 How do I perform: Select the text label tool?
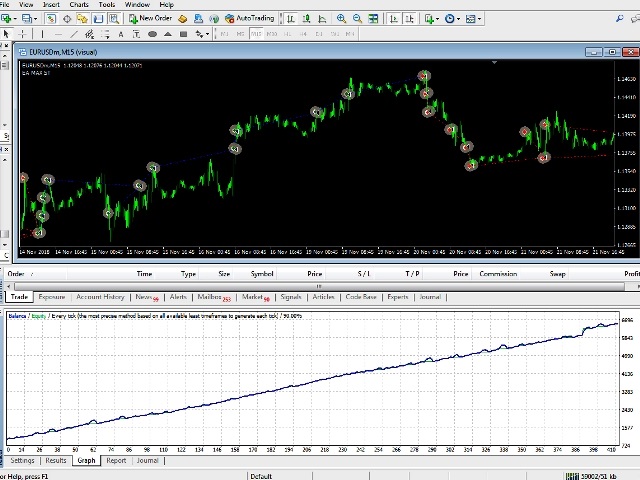(136, 34)
